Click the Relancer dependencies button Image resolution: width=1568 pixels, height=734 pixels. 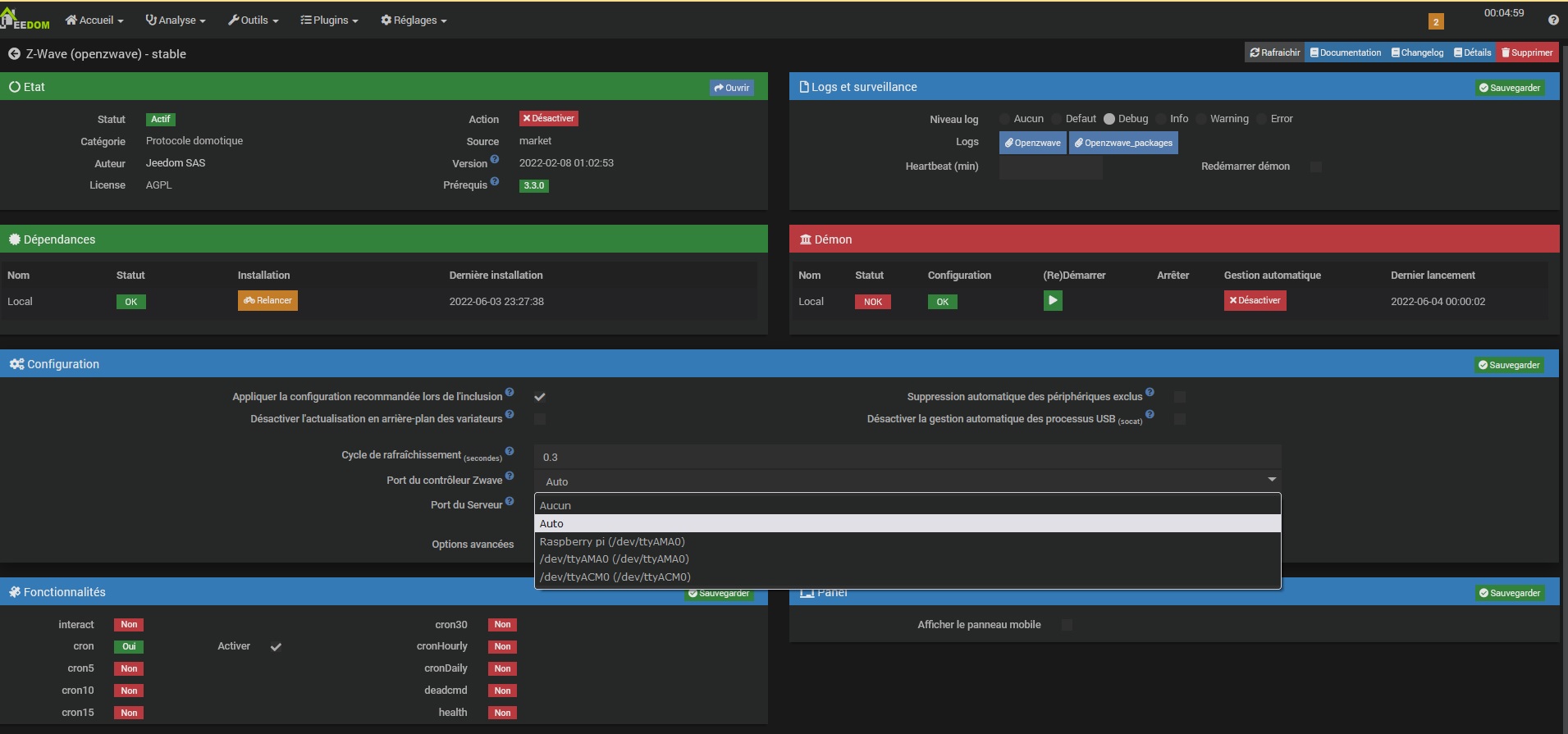click(267, 301)
